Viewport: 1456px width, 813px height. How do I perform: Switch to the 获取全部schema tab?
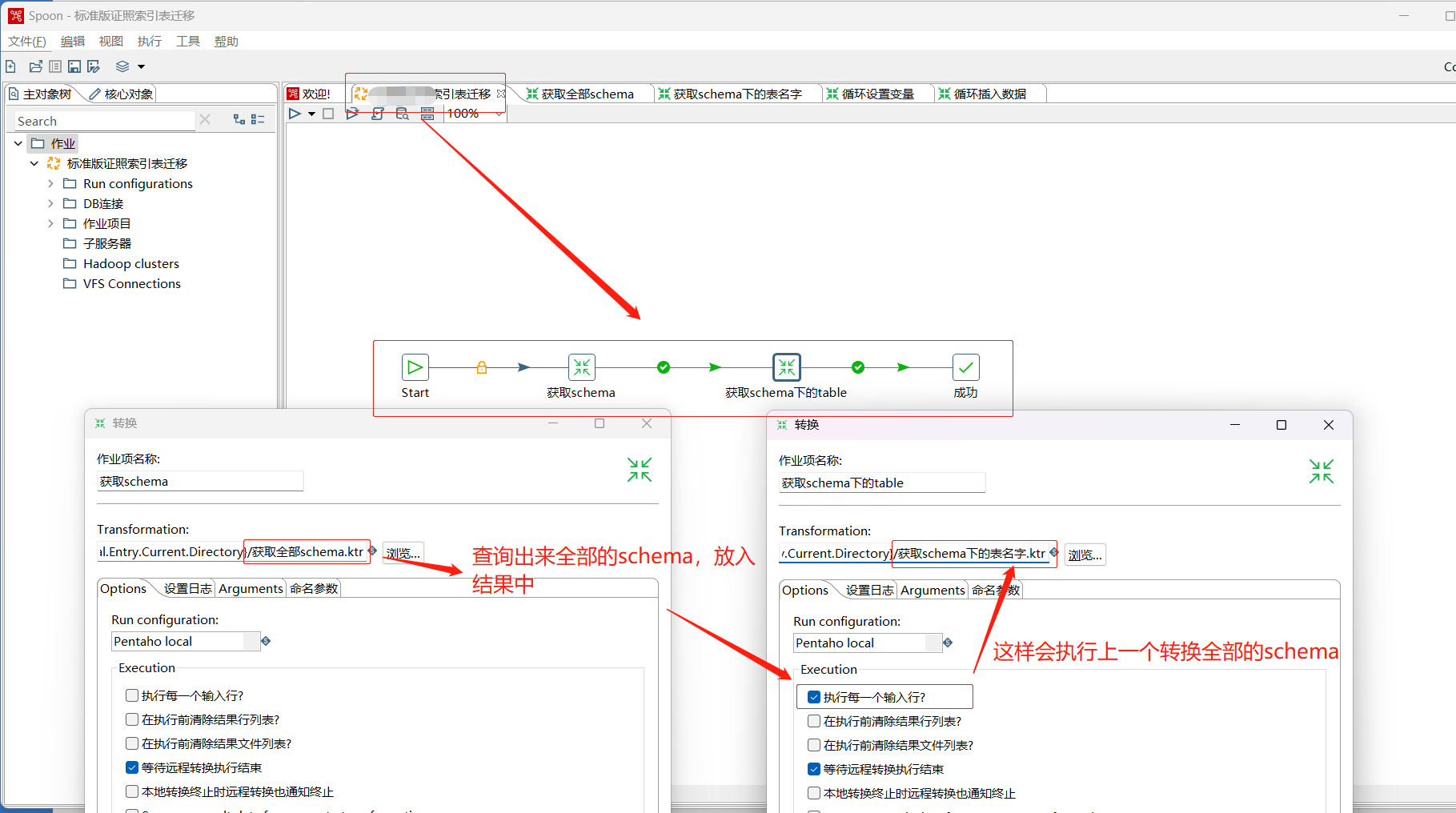pos(588,94)
